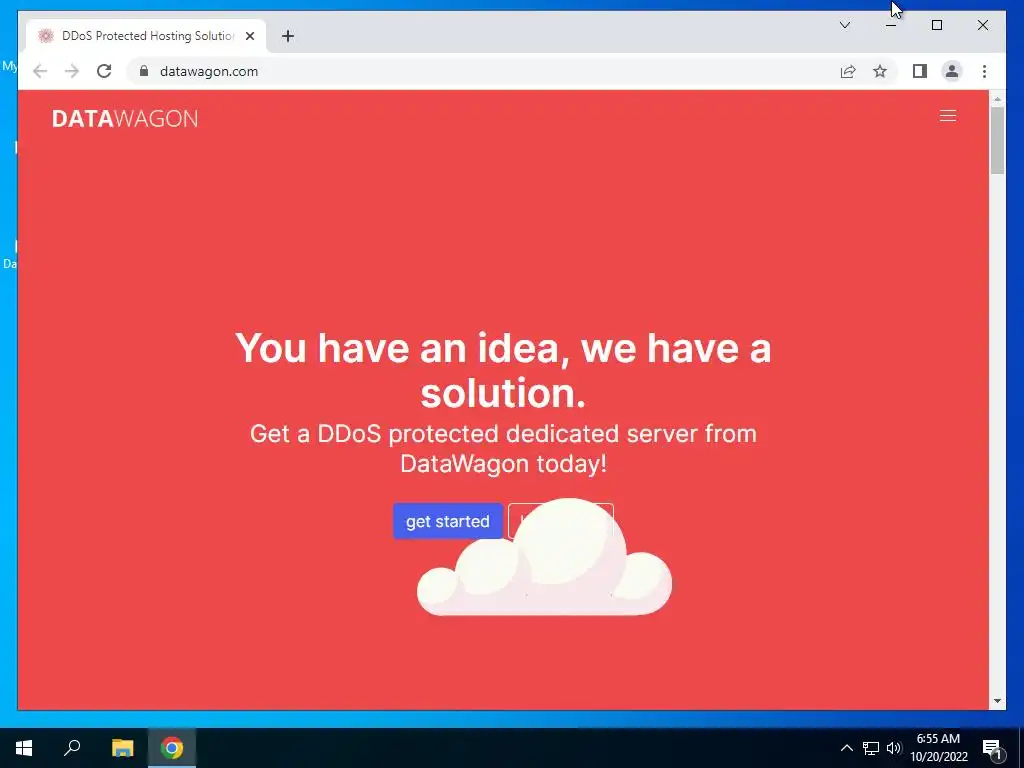Viewport: 1024px width, 768px height.
Task: View site information via lock icon
Action: [144, 71]
